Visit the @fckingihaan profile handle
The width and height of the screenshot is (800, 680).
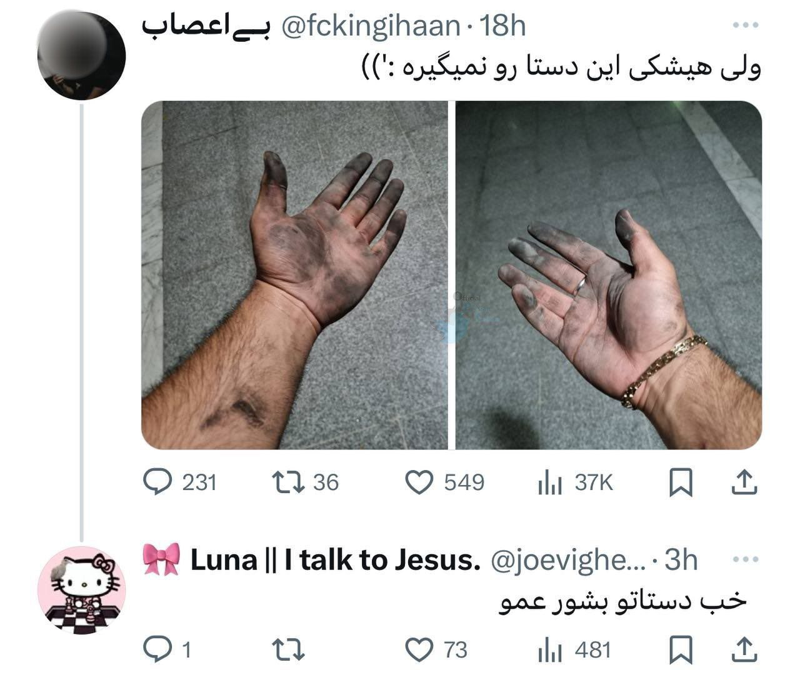pos(371,26)
